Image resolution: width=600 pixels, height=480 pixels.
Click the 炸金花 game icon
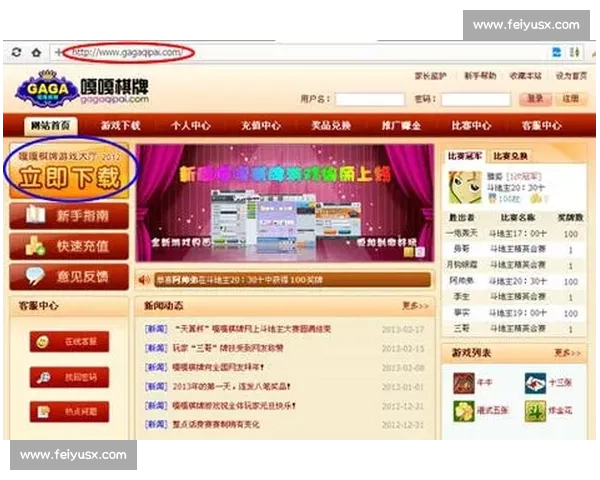535,411
